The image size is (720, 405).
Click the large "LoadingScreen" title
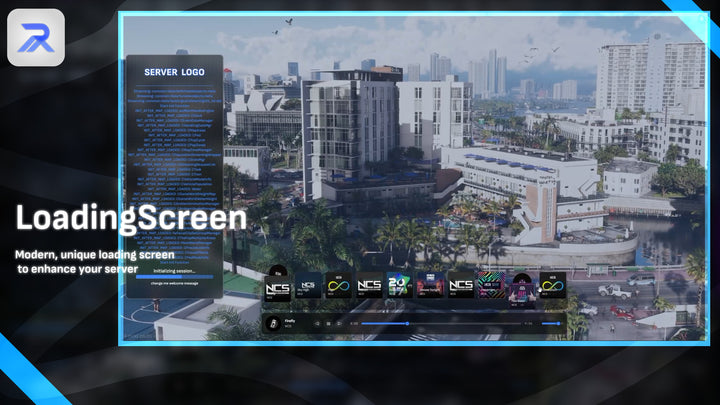[x=131, y=217]
